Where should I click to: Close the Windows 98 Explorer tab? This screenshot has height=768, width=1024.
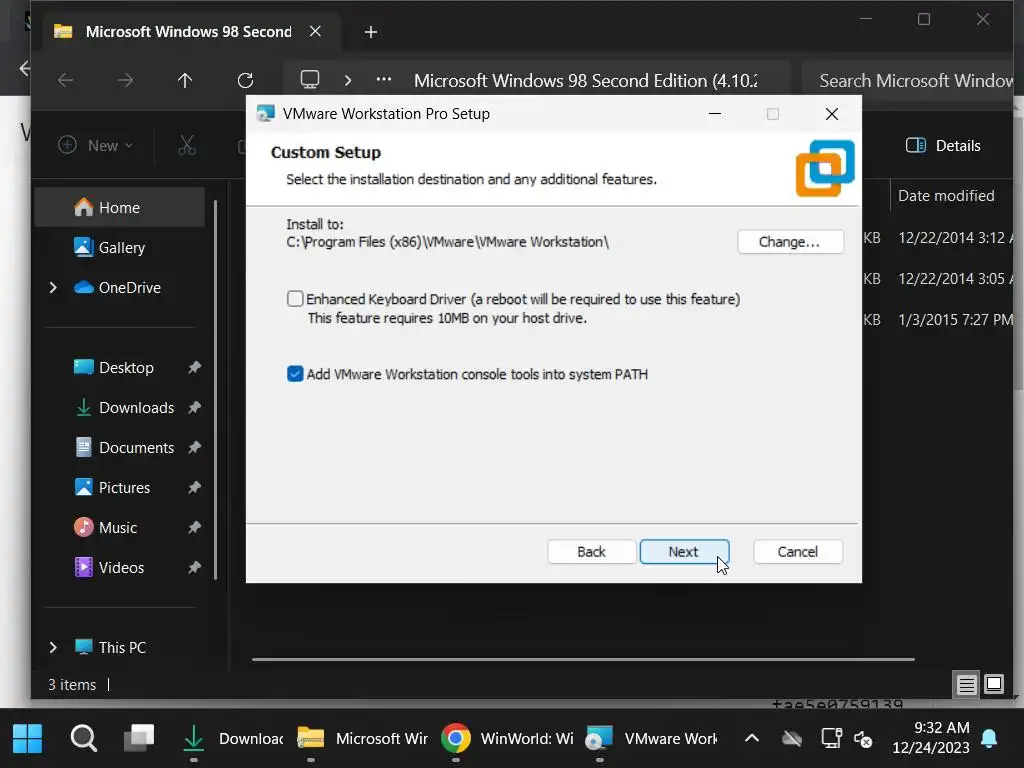[315, 31]
